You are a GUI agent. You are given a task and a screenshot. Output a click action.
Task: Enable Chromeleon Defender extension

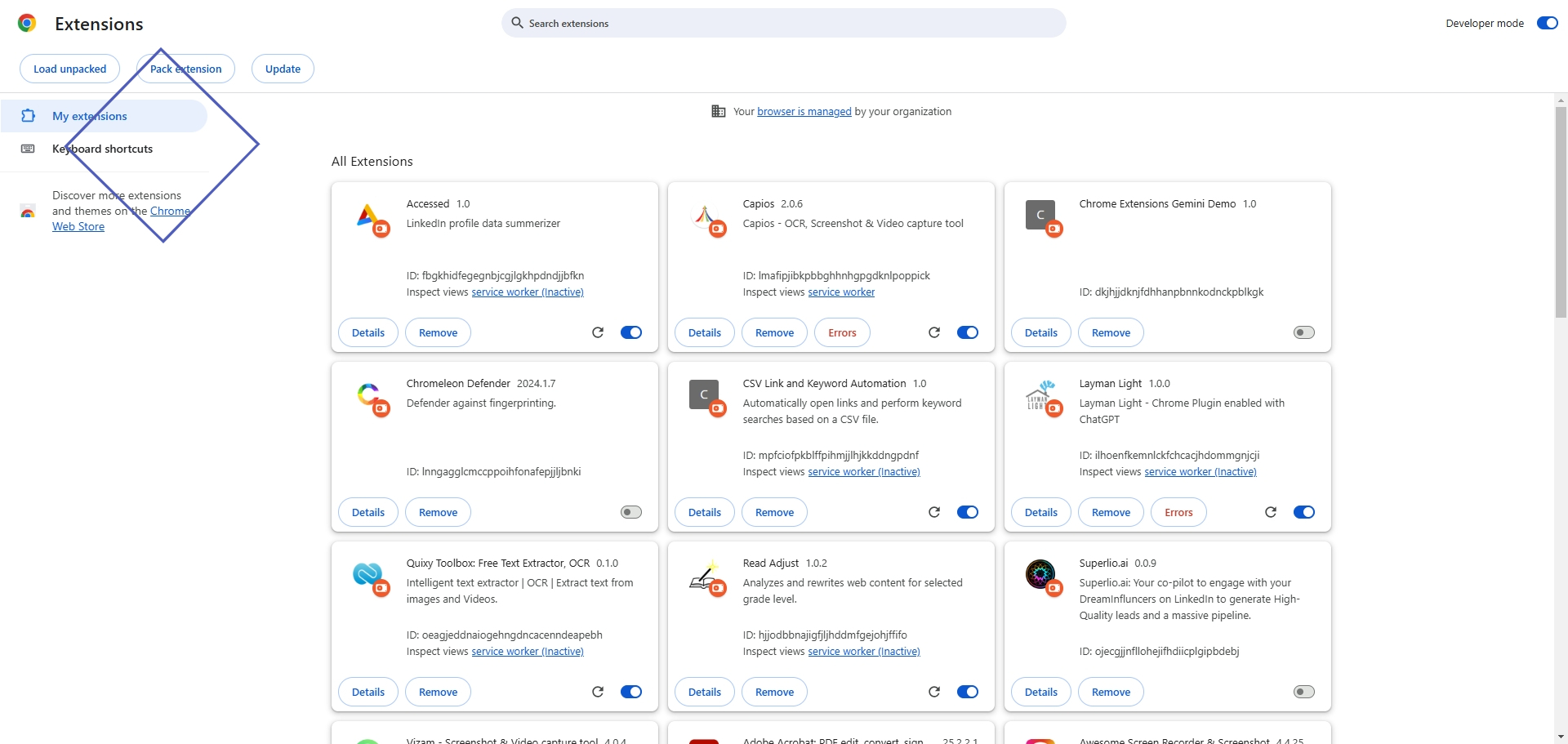click(631, 512)
